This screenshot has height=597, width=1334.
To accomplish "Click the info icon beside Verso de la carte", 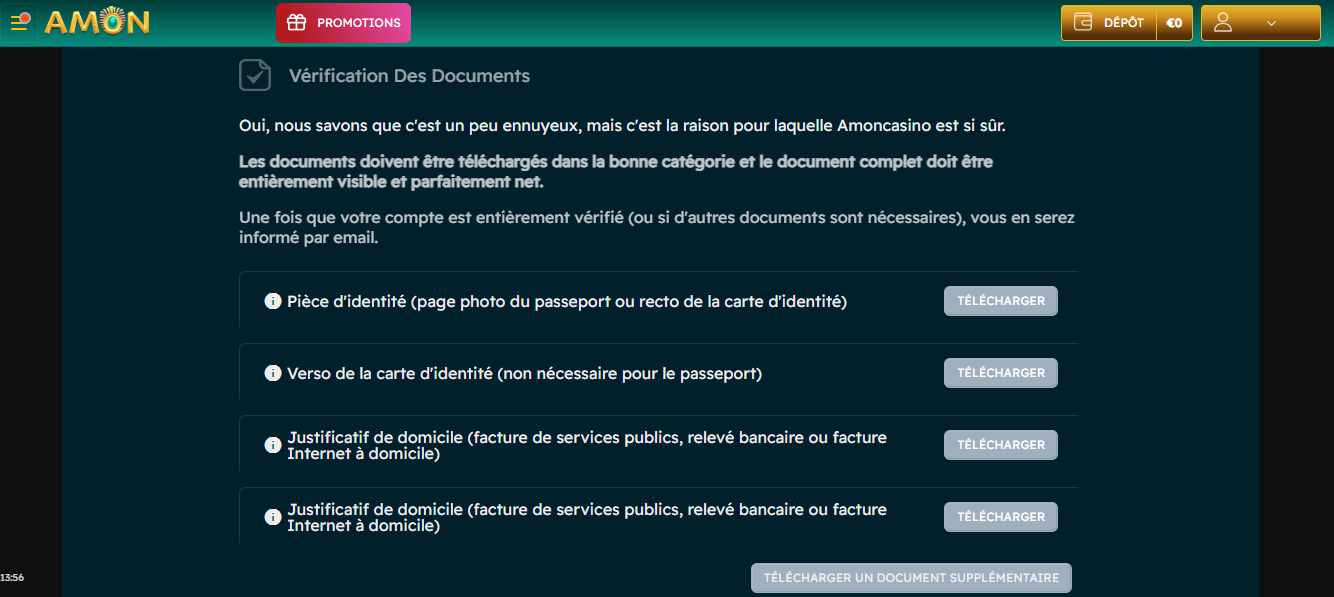I will click(x=272, y=373).
